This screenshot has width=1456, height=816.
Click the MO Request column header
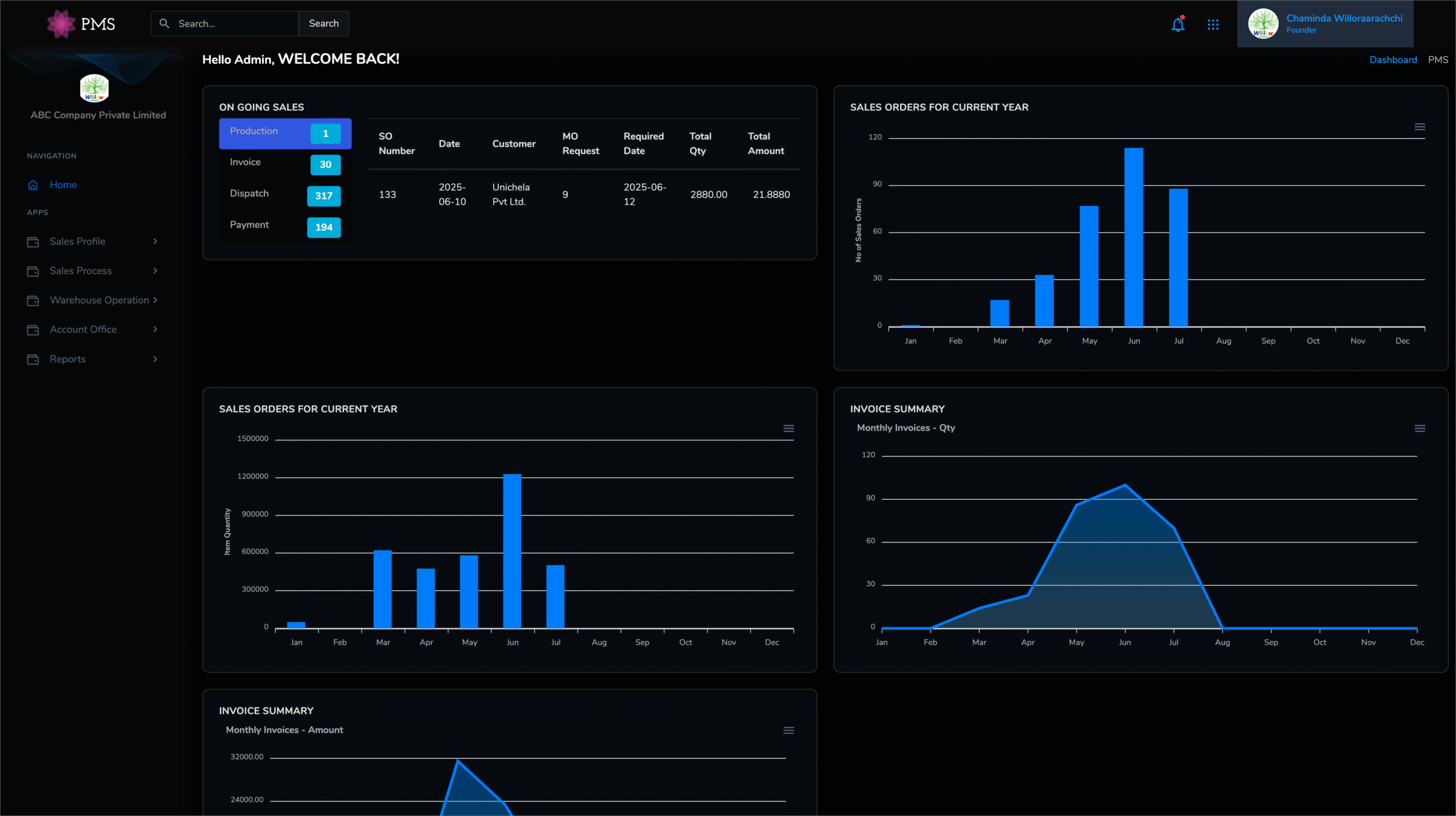pos(581,144)
